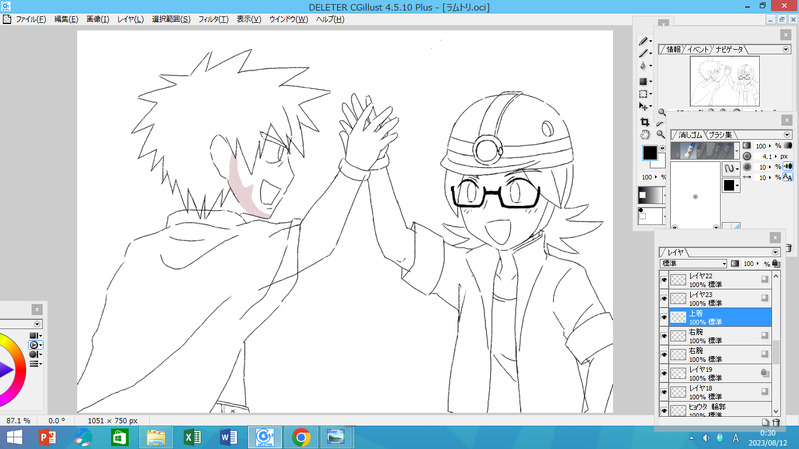Hide the 上着 layer eye
799x449 pixels.
coord(664,318)
